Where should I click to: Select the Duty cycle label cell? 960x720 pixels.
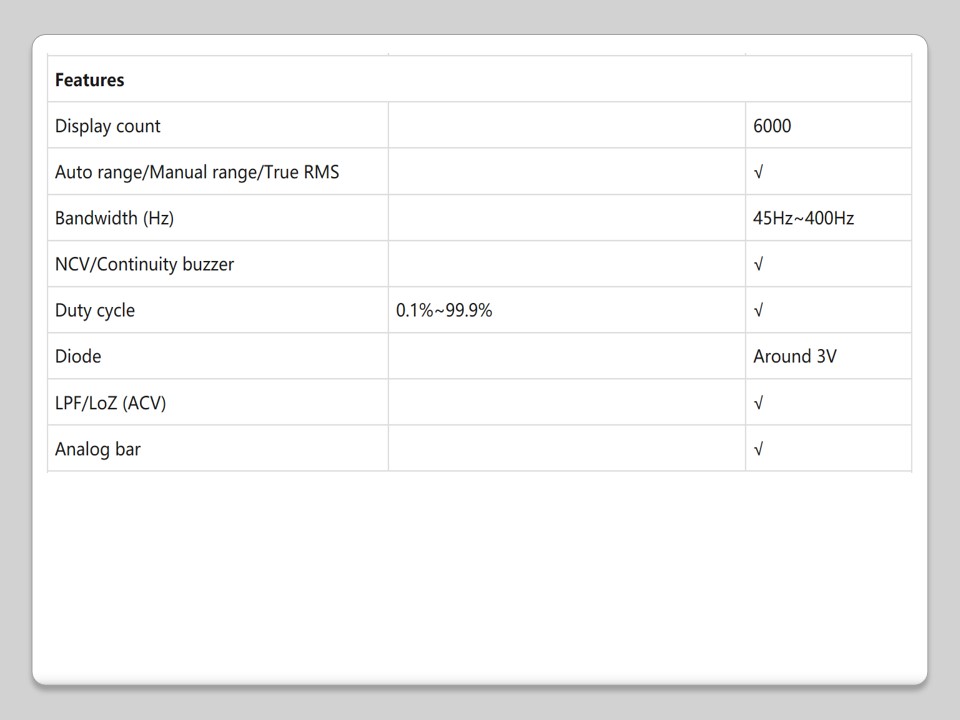pos(95,310)
